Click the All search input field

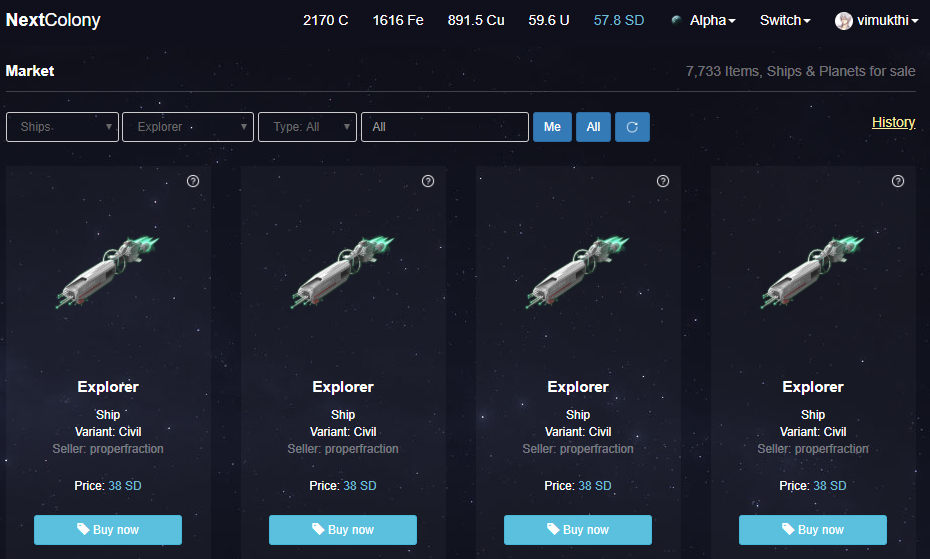click(445, 127)
